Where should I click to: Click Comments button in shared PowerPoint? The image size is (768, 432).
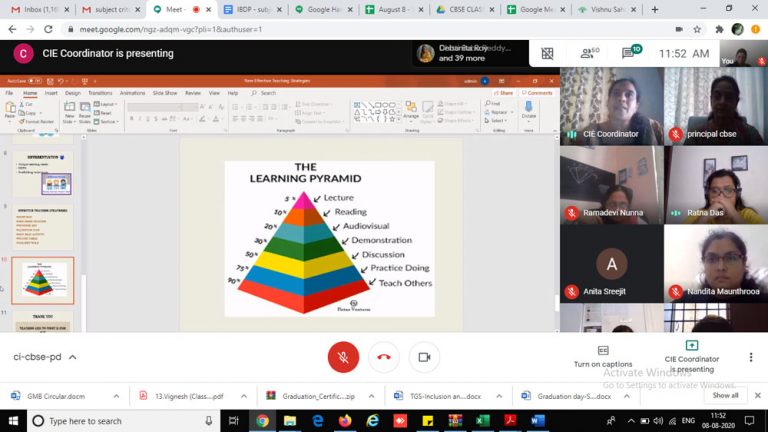(537, 93)
